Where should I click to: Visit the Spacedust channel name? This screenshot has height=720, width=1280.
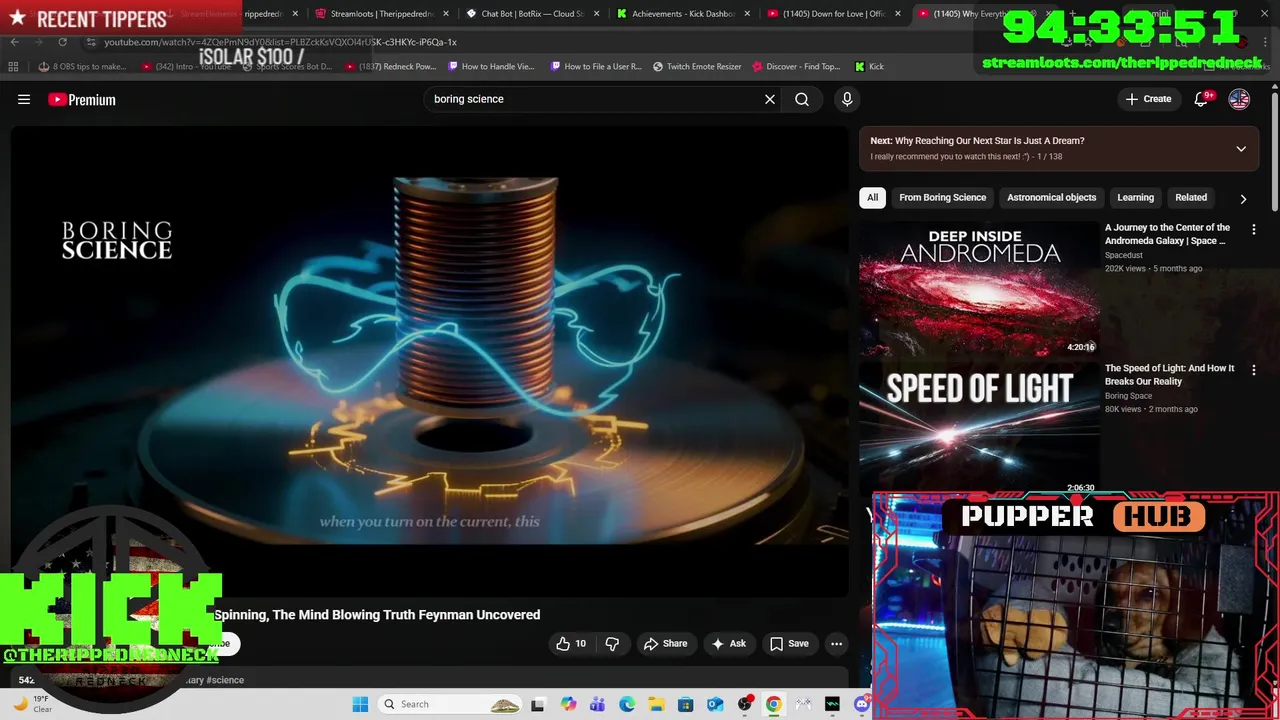click(1124, 255)
